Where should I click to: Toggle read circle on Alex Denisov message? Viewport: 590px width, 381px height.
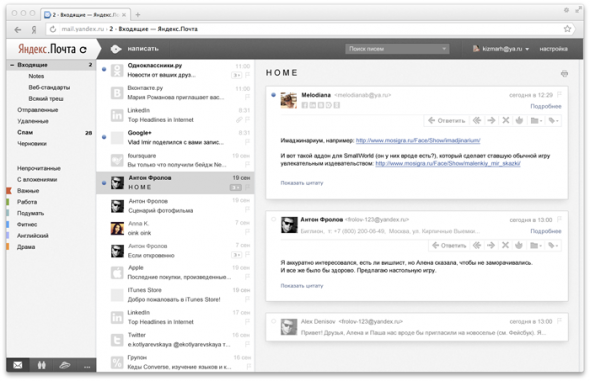coord(274,321)
